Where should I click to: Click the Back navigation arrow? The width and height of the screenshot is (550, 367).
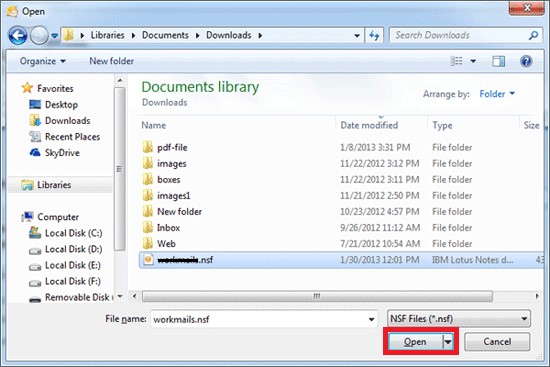click(18, 35)
